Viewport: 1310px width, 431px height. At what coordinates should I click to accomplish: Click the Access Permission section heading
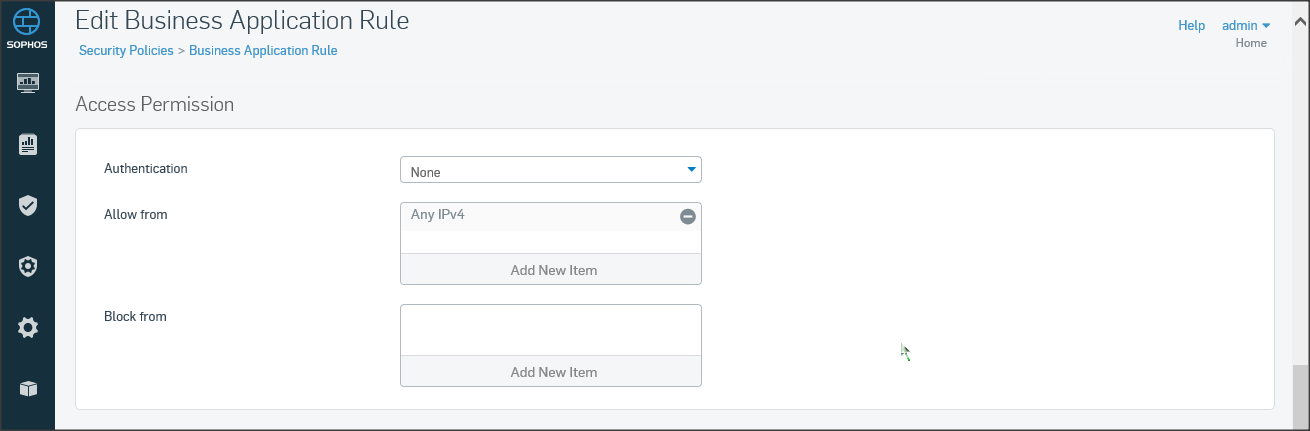point(154,104)
